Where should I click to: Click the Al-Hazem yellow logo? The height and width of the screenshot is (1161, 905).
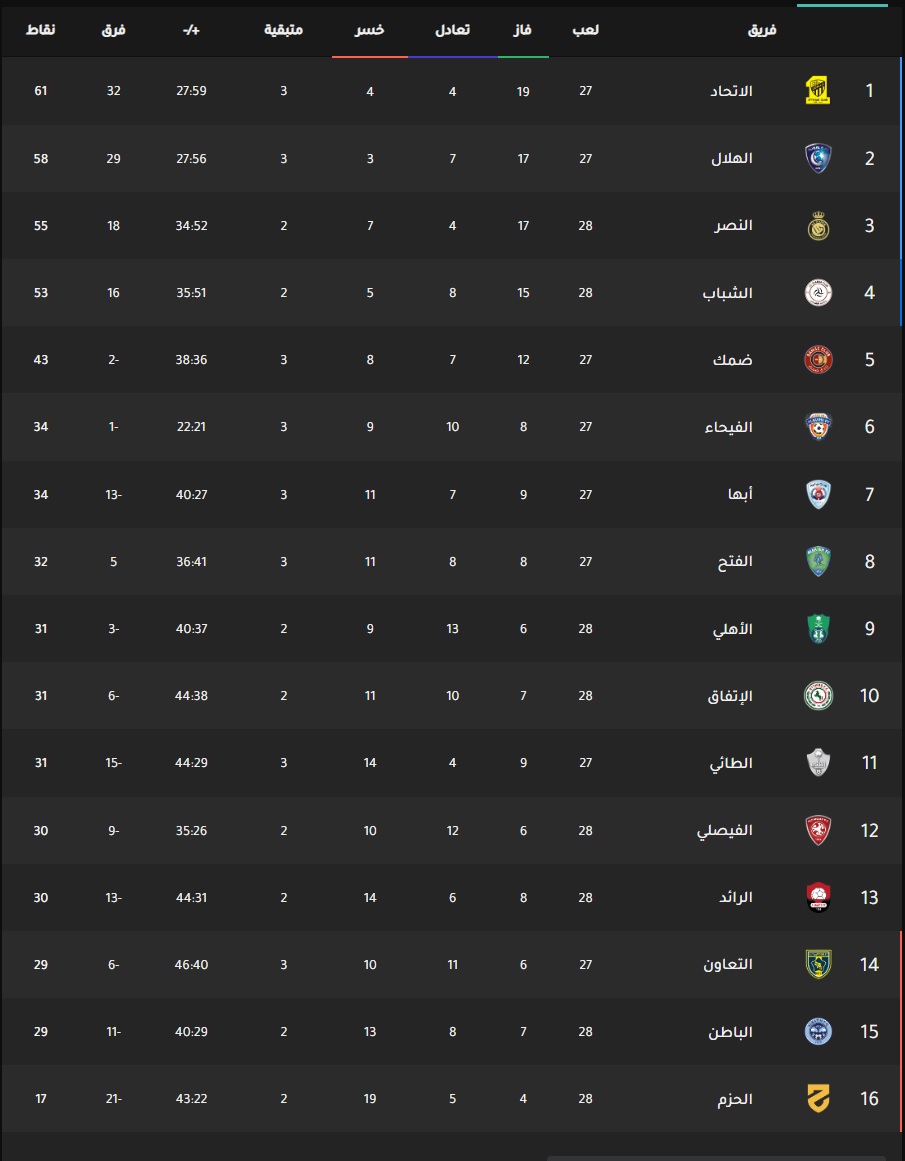(818, 1098)
